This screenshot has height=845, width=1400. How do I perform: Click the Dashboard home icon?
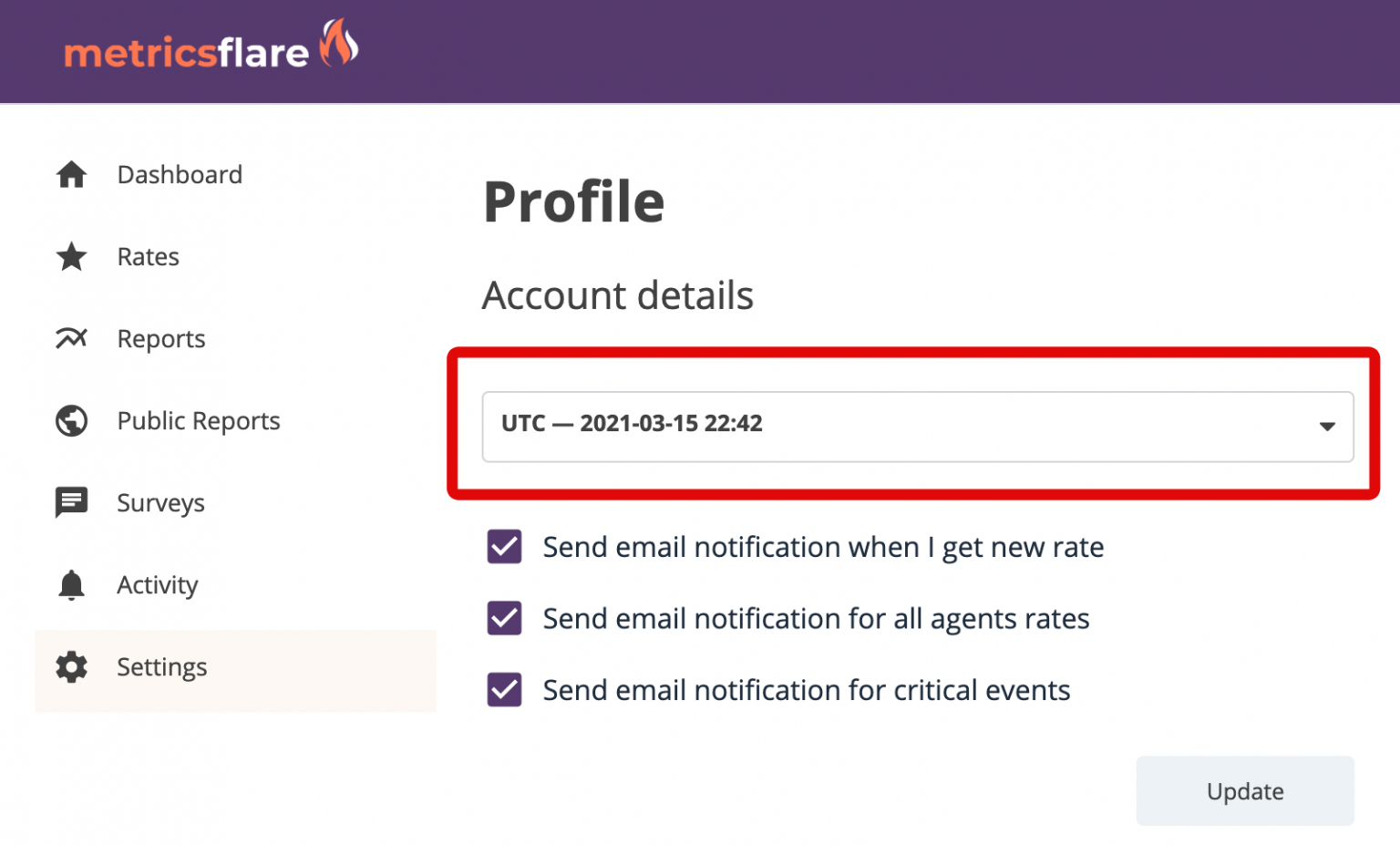[x=70, y=174]
